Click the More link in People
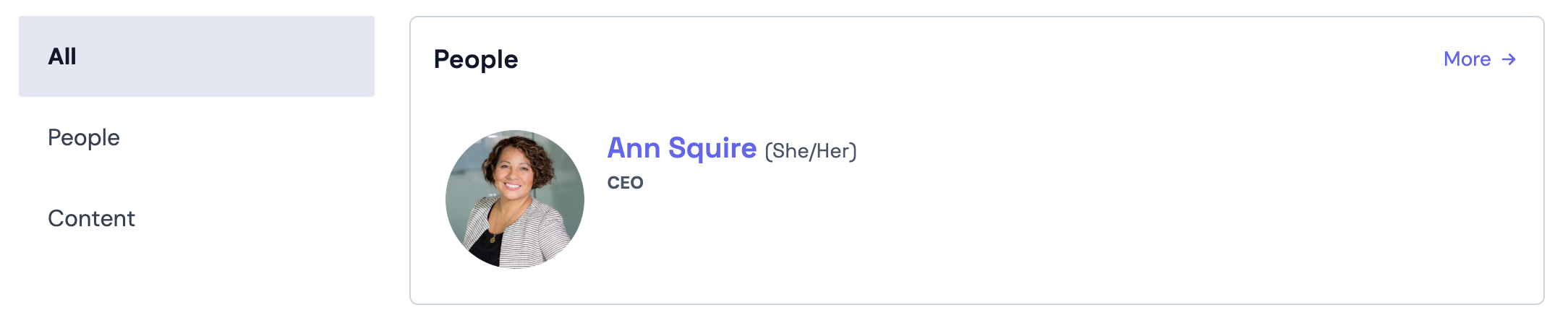 click(1467, 59)
